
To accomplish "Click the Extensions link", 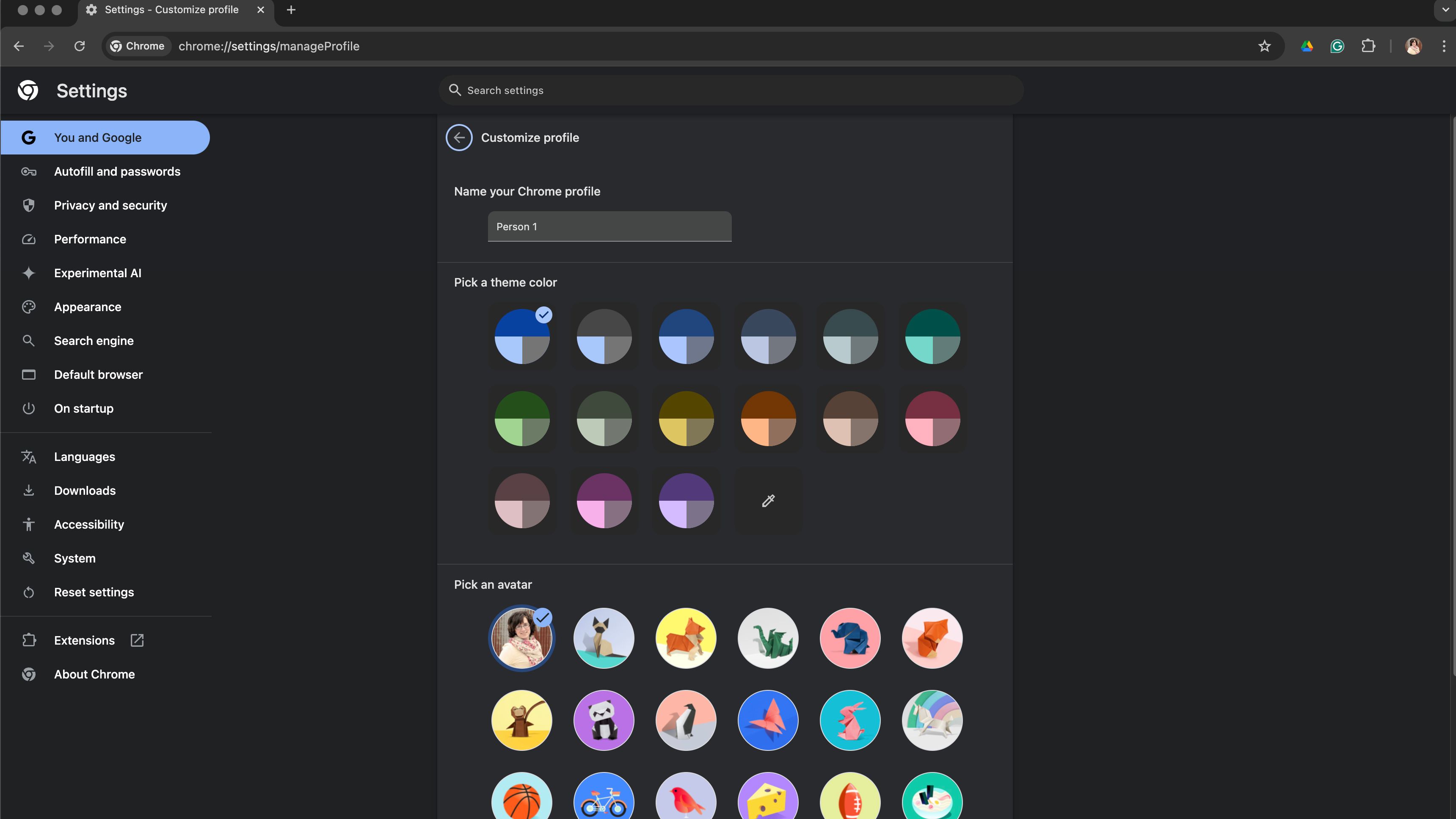I will coord(84,640).
